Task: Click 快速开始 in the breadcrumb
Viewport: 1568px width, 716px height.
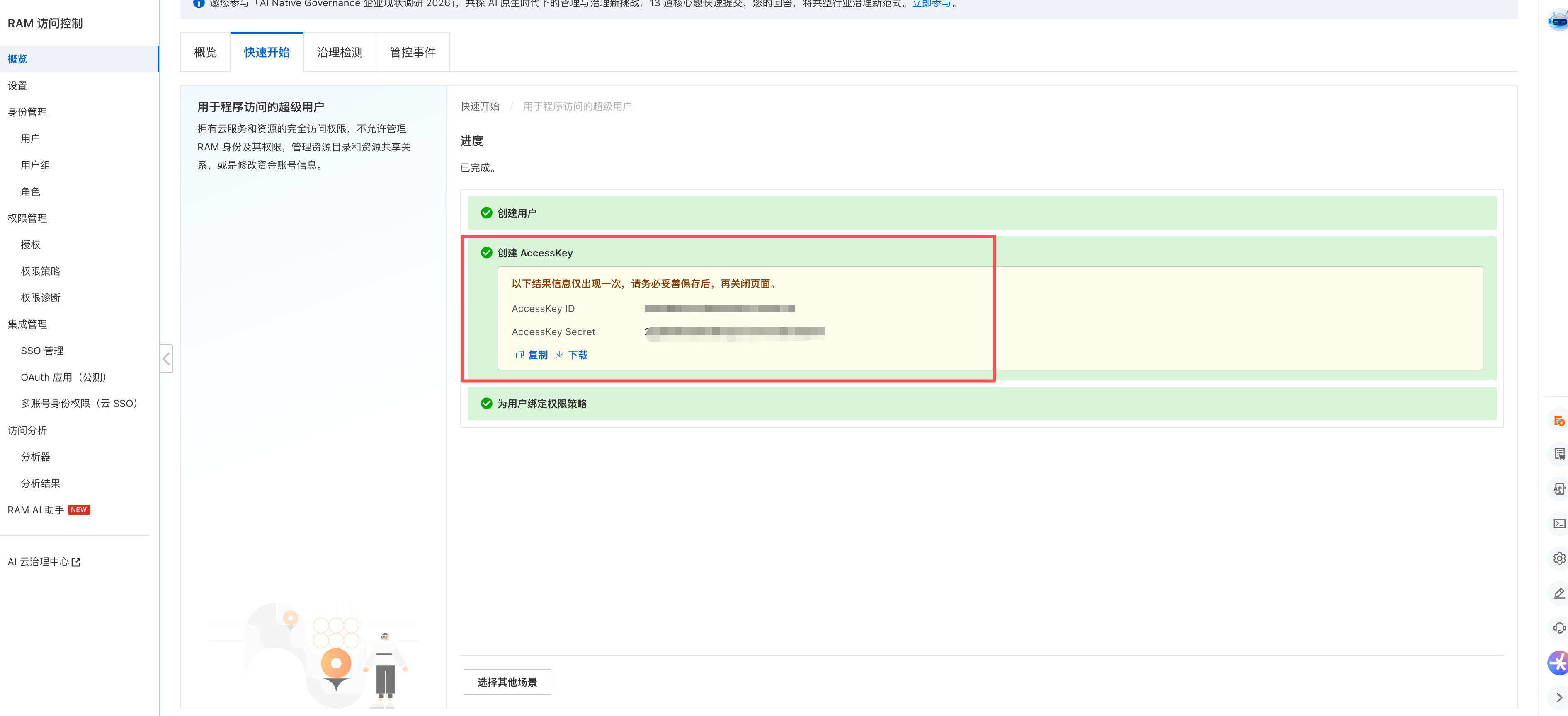Action: point(480,106)
